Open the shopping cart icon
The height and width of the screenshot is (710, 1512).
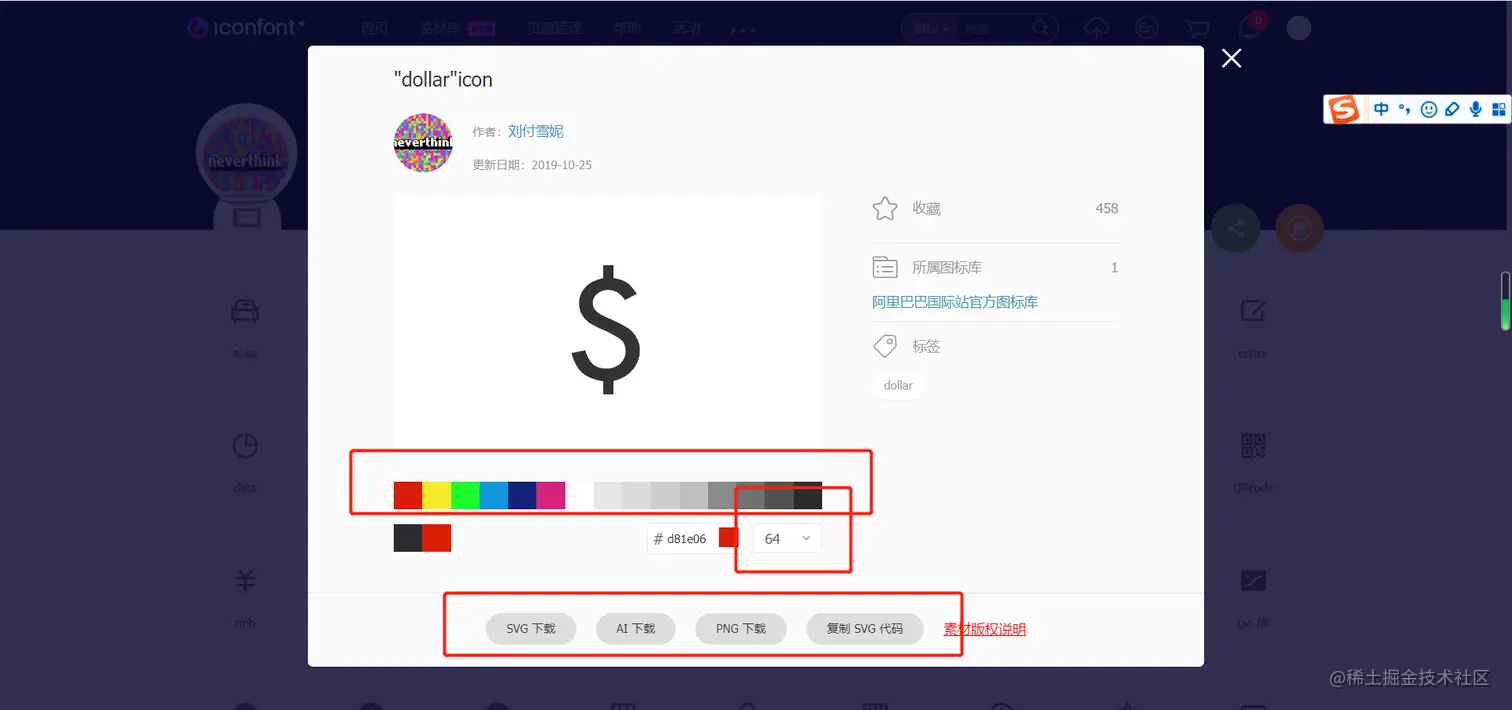point(1197,28)
